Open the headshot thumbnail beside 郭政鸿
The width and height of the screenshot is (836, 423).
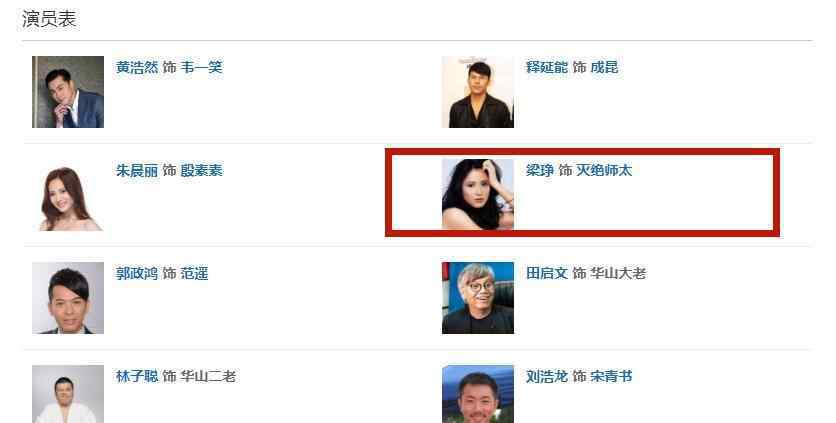click(x=68, y=298)
